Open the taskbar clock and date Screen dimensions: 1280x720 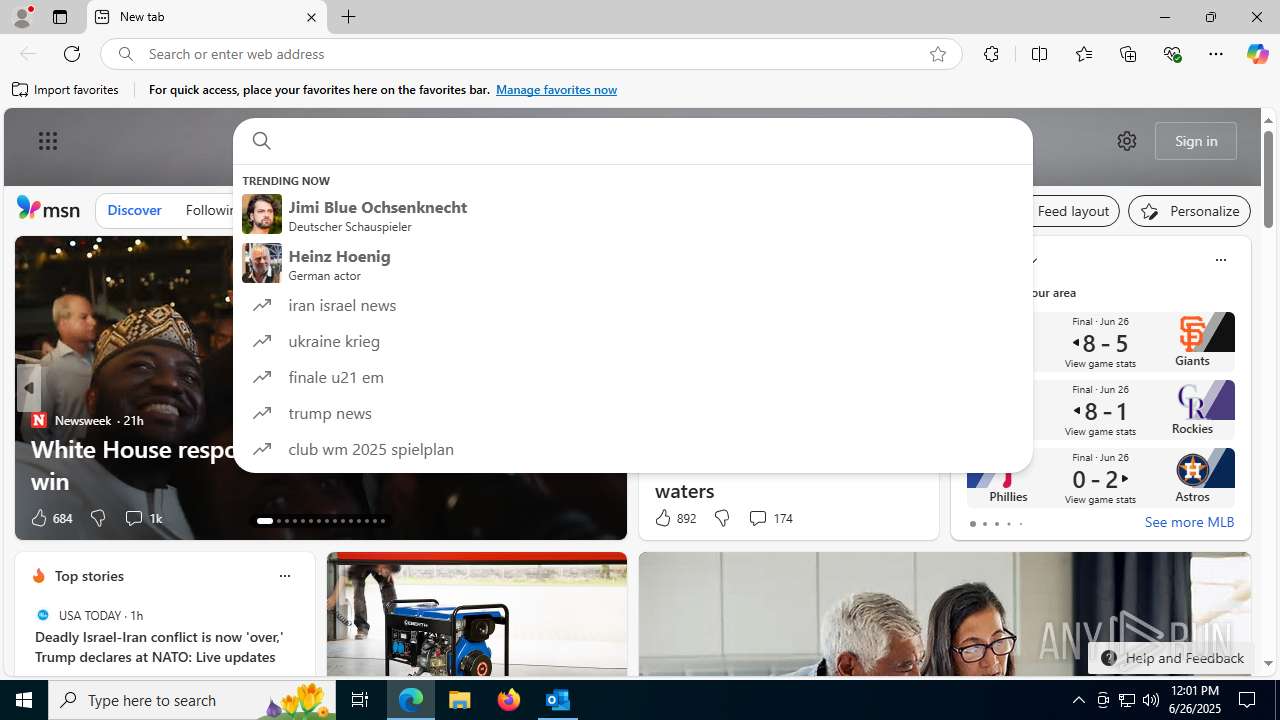click(1194, 700)
